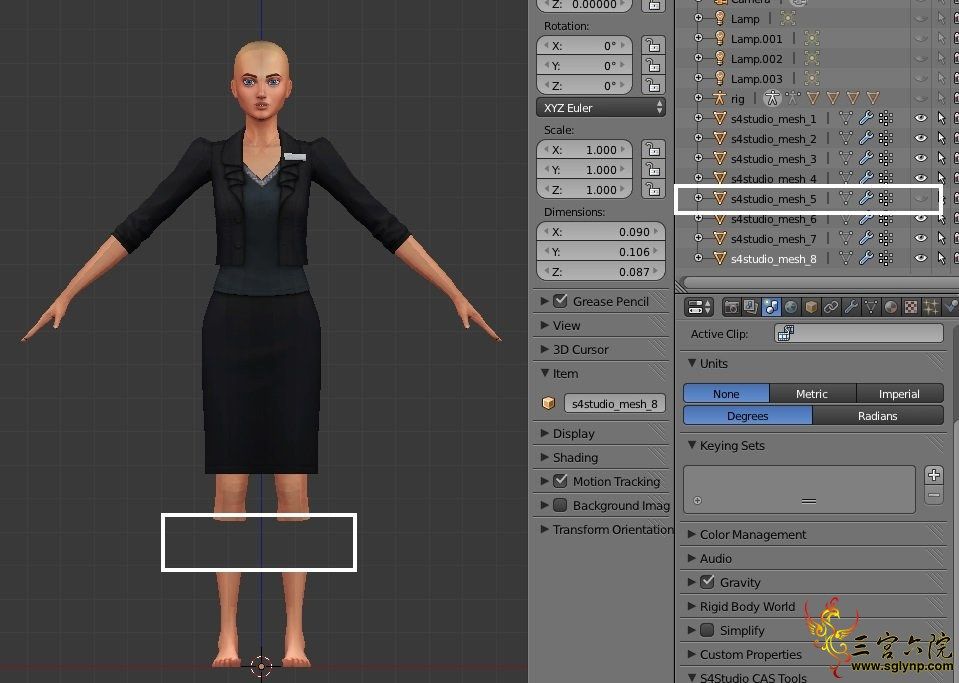Click the lock icon for Rotation X
Image resolution: width=959 pixels, height=683 pixels.
coord(653,45)
